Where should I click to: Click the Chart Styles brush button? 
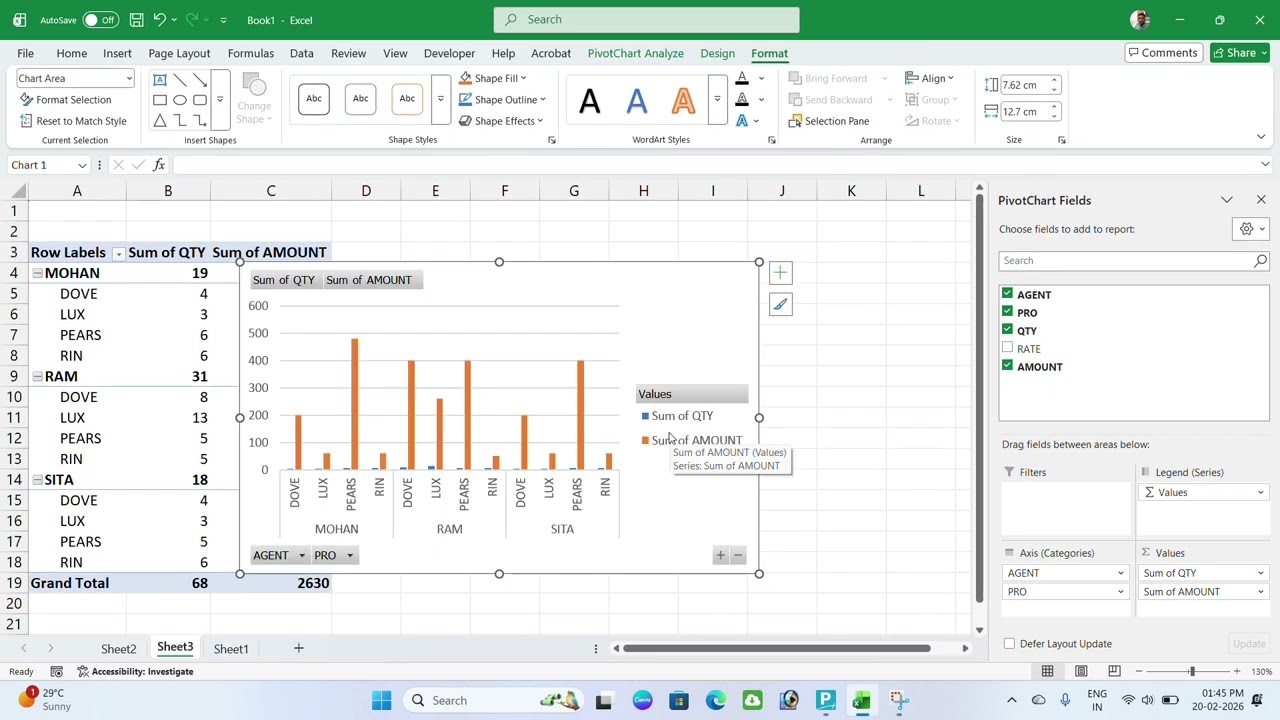click(x=780, y=306)
